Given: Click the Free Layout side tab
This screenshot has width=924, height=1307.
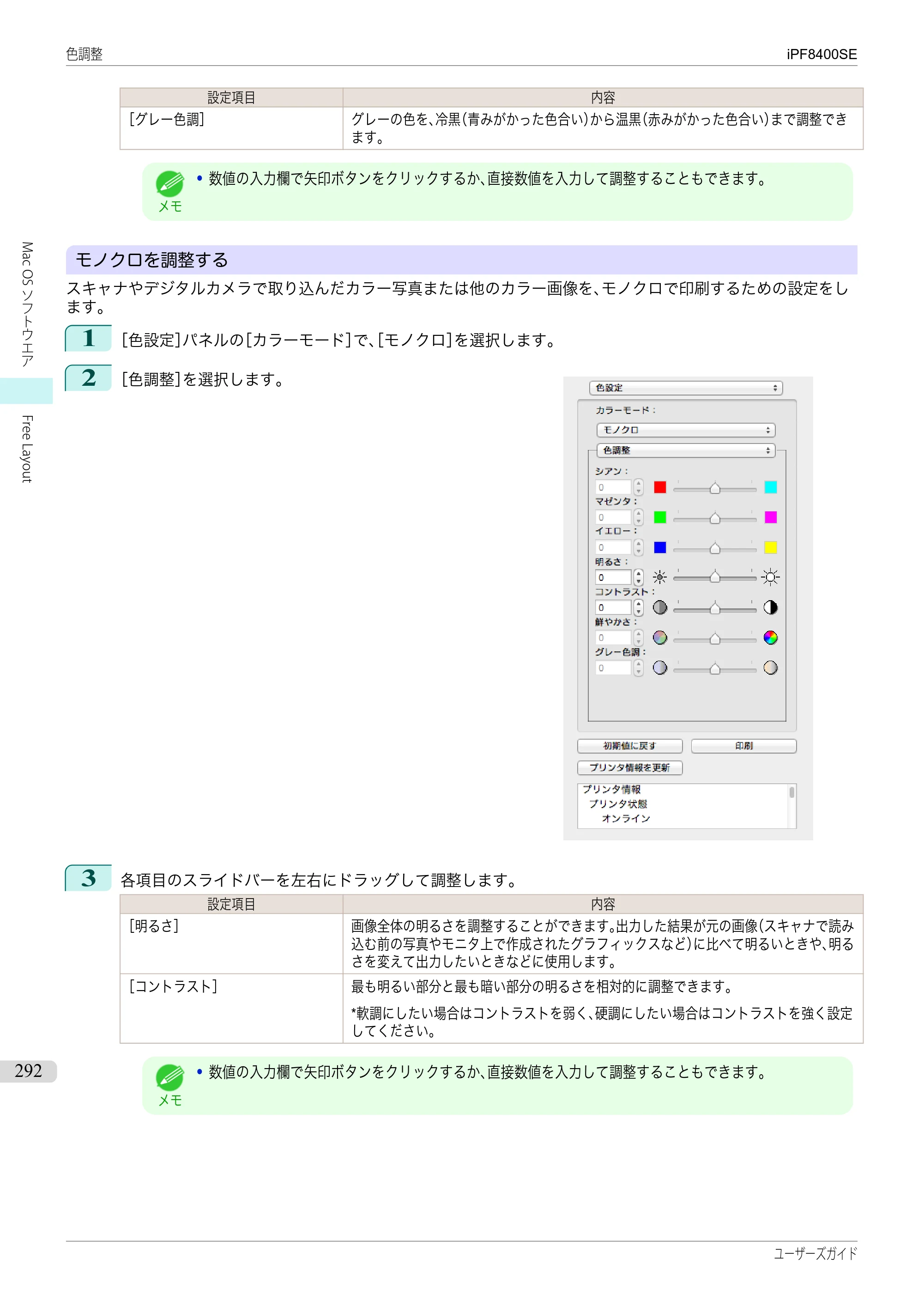Looking at the screenshot, I should [27, 449].
